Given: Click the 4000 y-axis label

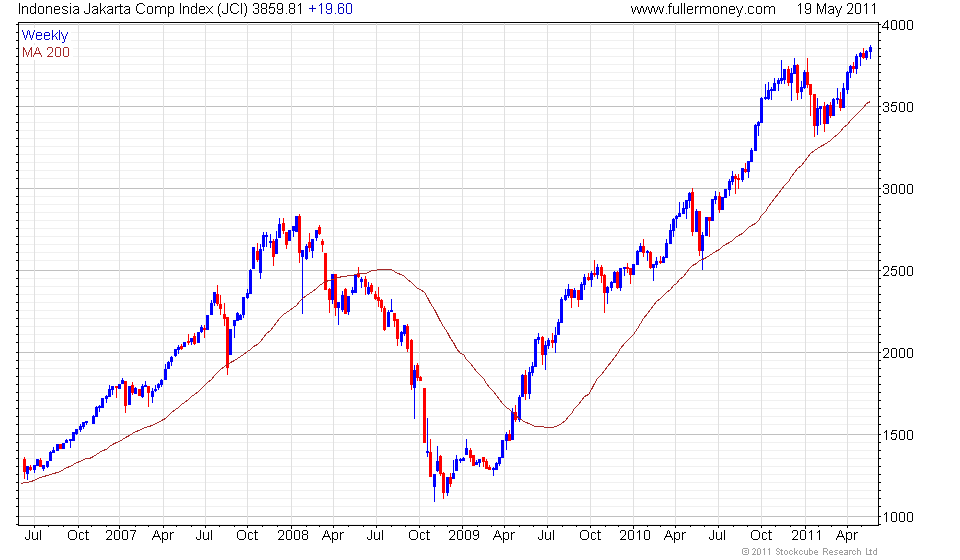Looking at the screenshot, I should point(898,25).
